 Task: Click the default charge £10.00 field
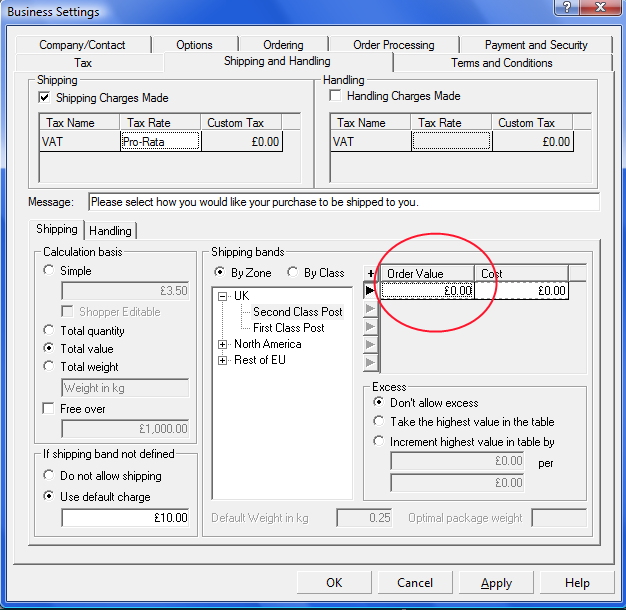[x=125, y=518]
